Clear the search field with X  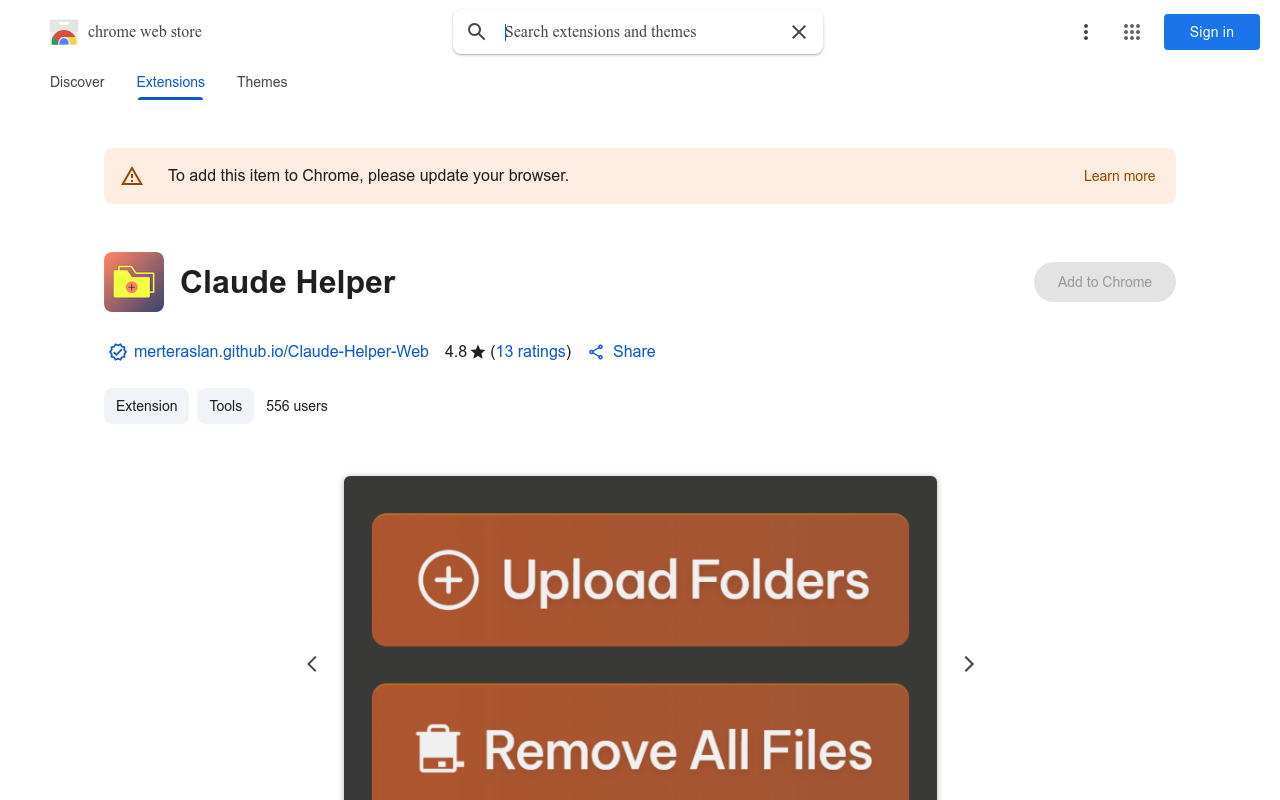click(799, 32)
